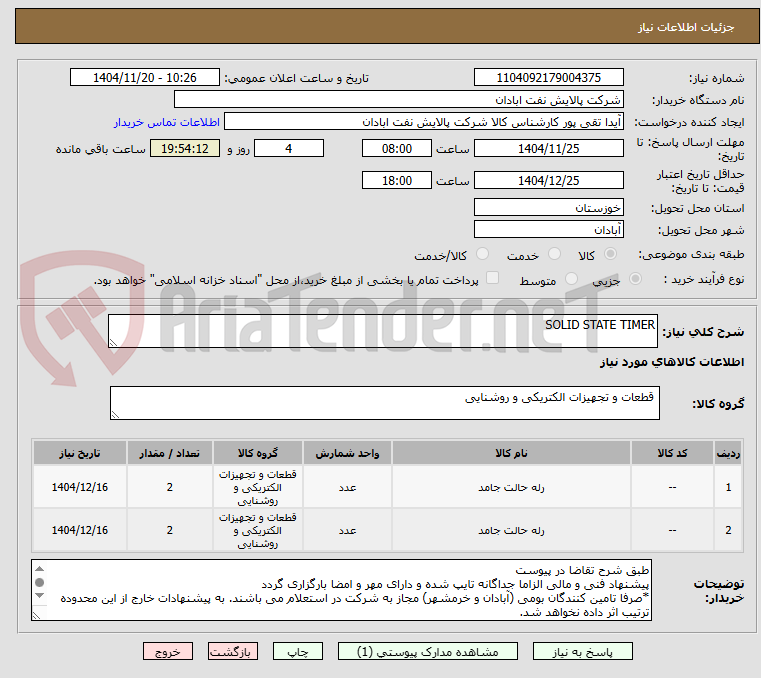The image size is (761, 678).
Task: Click رله حالت جامد in row 1
Action: pos(511,487)
